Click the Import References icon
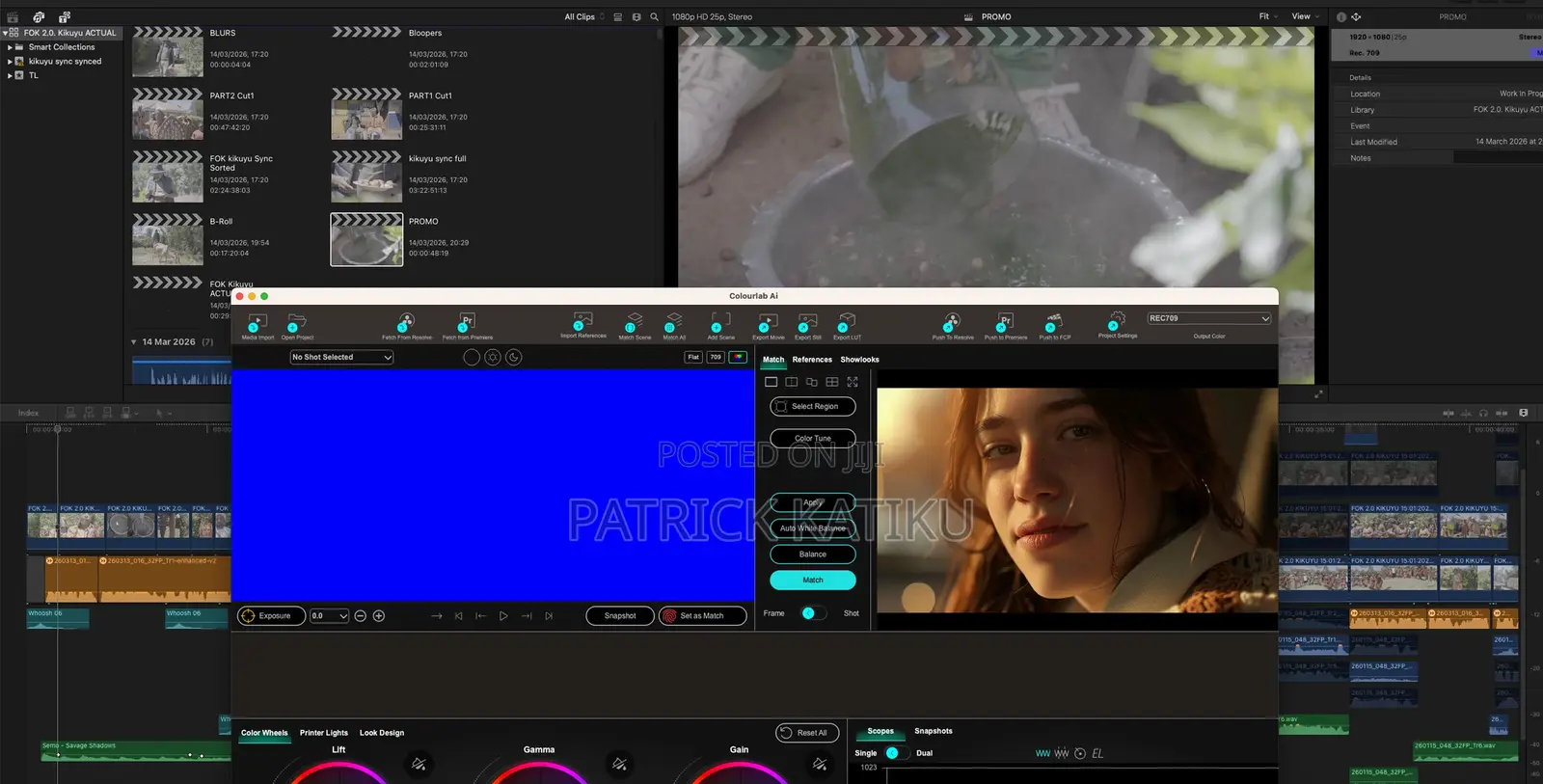The height and width of the screenshot is (784, 1543). tap(582, 321)
